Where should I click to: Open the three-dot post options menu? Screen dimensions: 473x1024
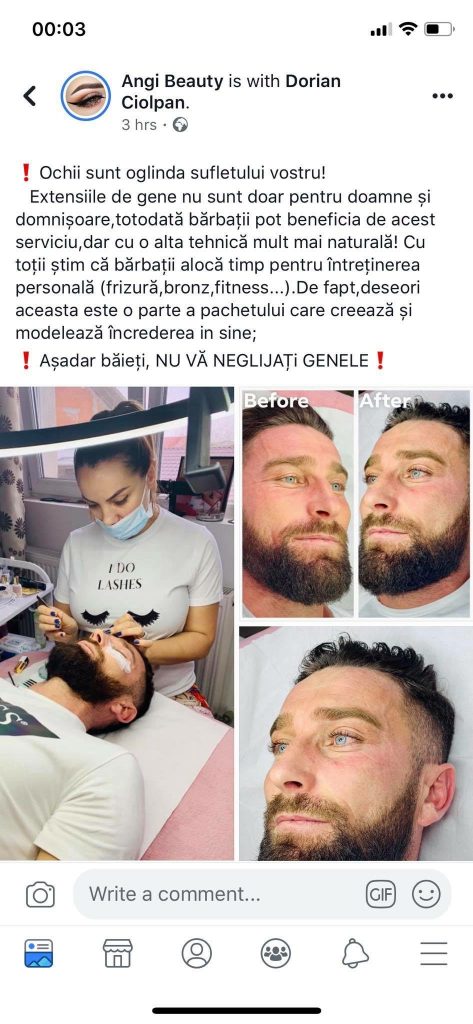(442, 96)
